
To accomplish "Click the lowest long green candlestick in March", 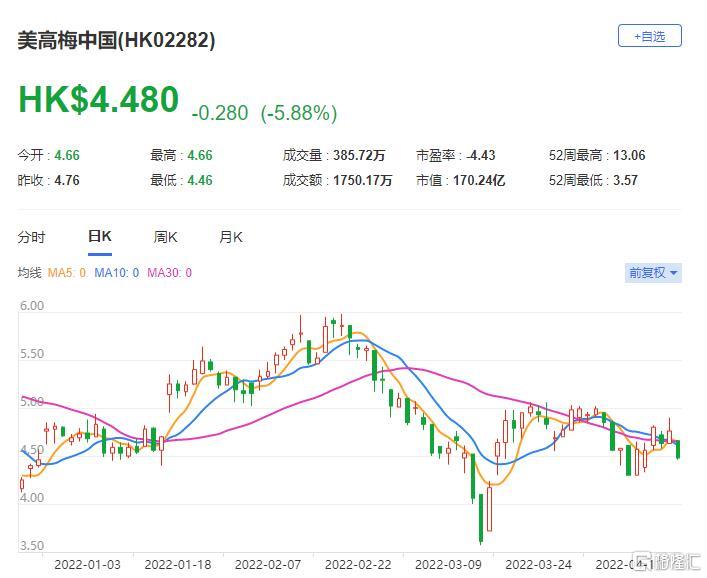I will (x=481, y=518).
